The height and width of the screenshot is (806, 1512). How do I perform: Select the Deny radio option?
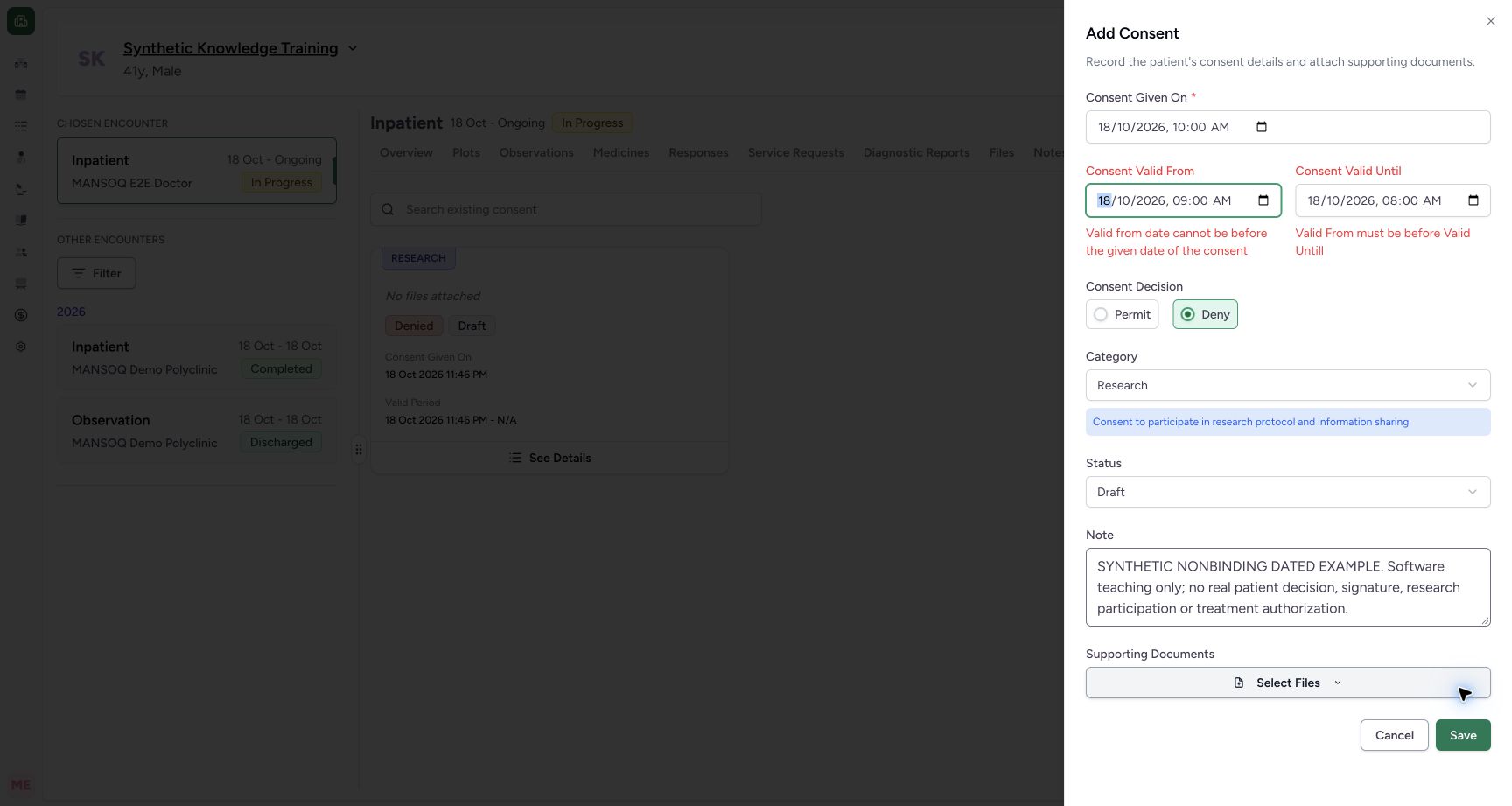(1206, 314)
